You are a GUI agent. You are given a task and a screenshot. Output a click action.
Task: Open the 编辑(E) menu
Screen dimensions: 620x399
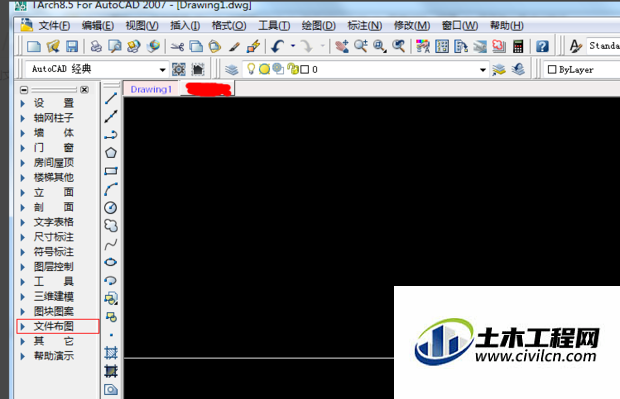pyautogui.click(x=98, y=26)
